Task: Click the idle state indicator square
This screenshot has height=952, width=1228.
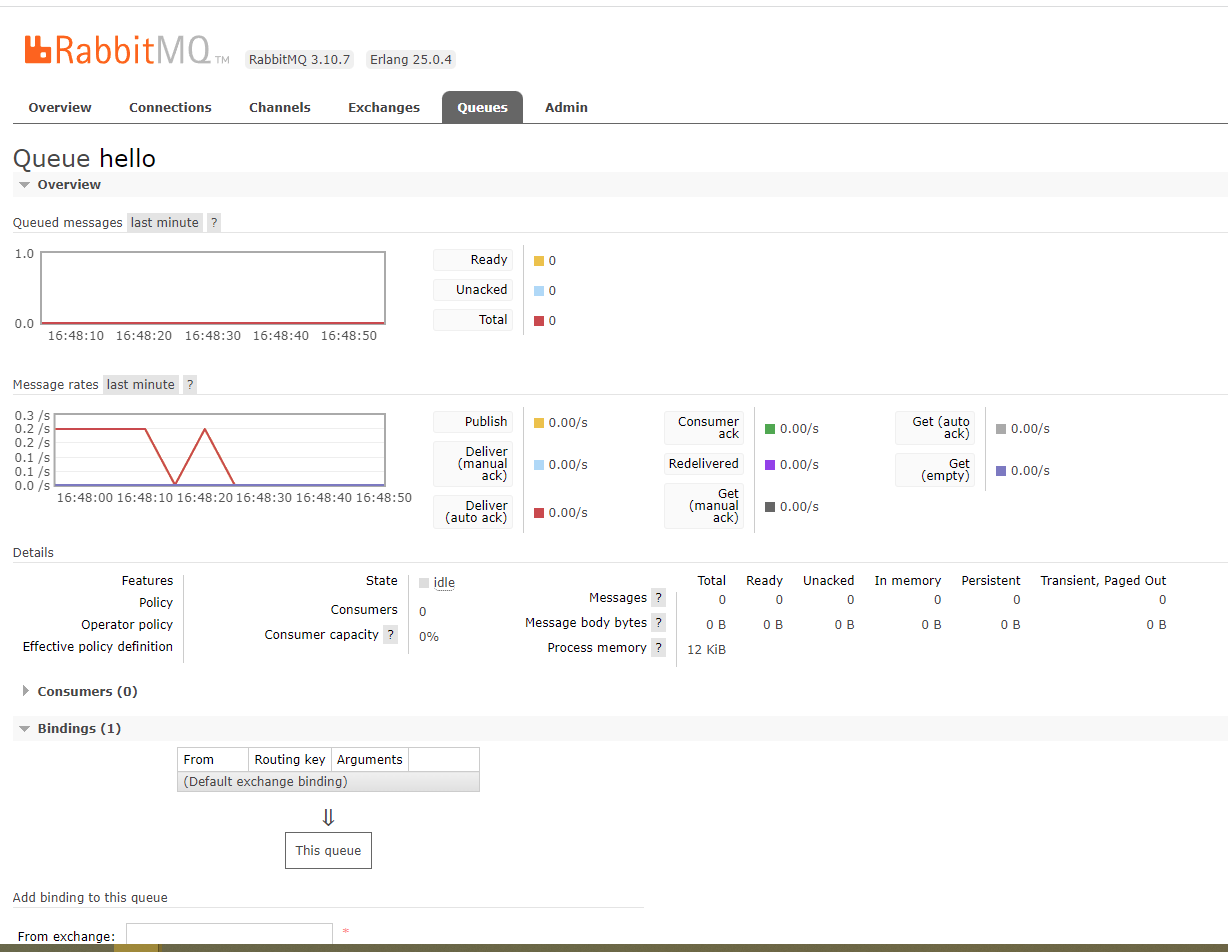Action: (x=424, y=583)
